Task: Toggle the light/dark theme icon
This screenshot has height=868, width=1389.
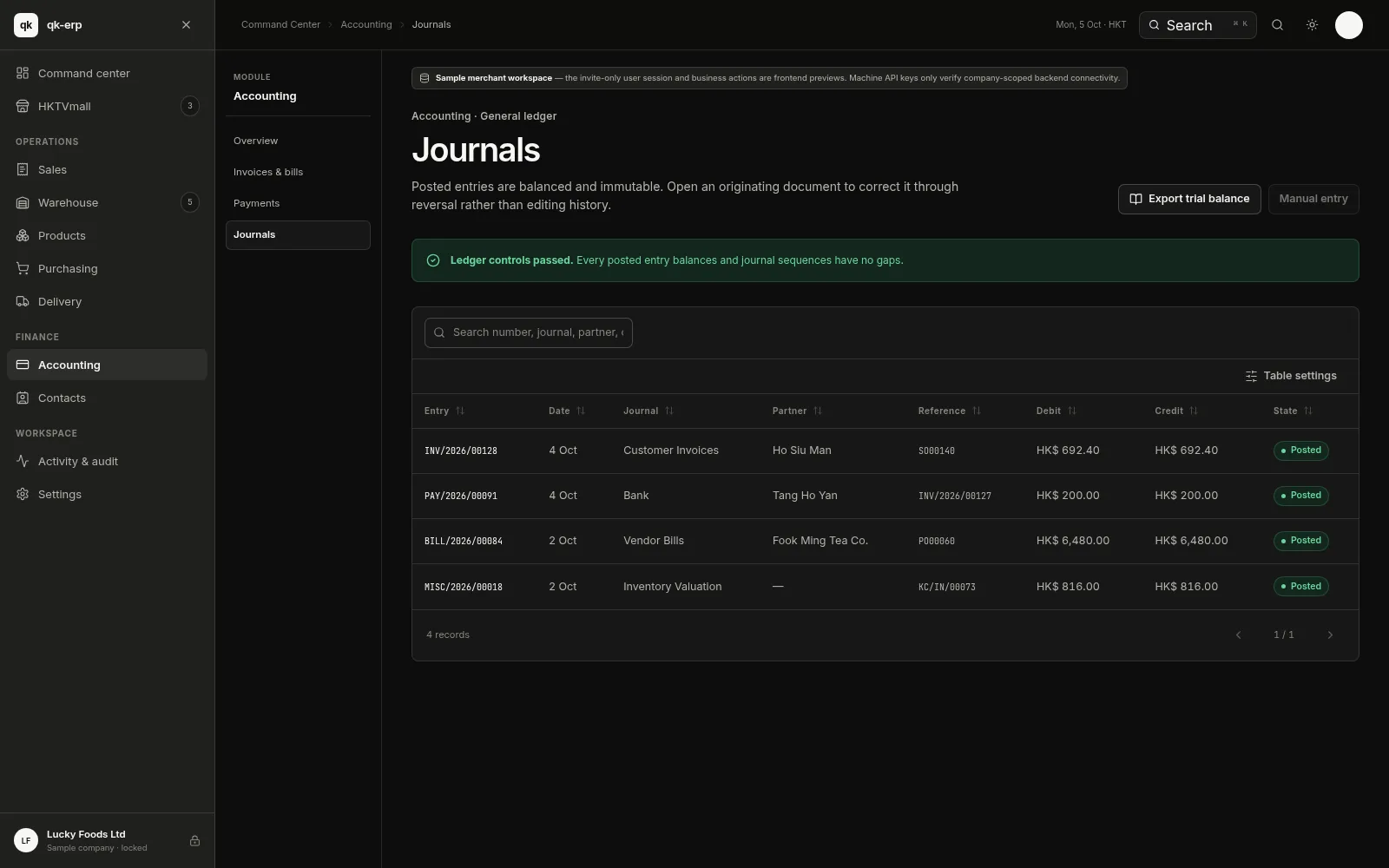Action: tap(1312, 25)
